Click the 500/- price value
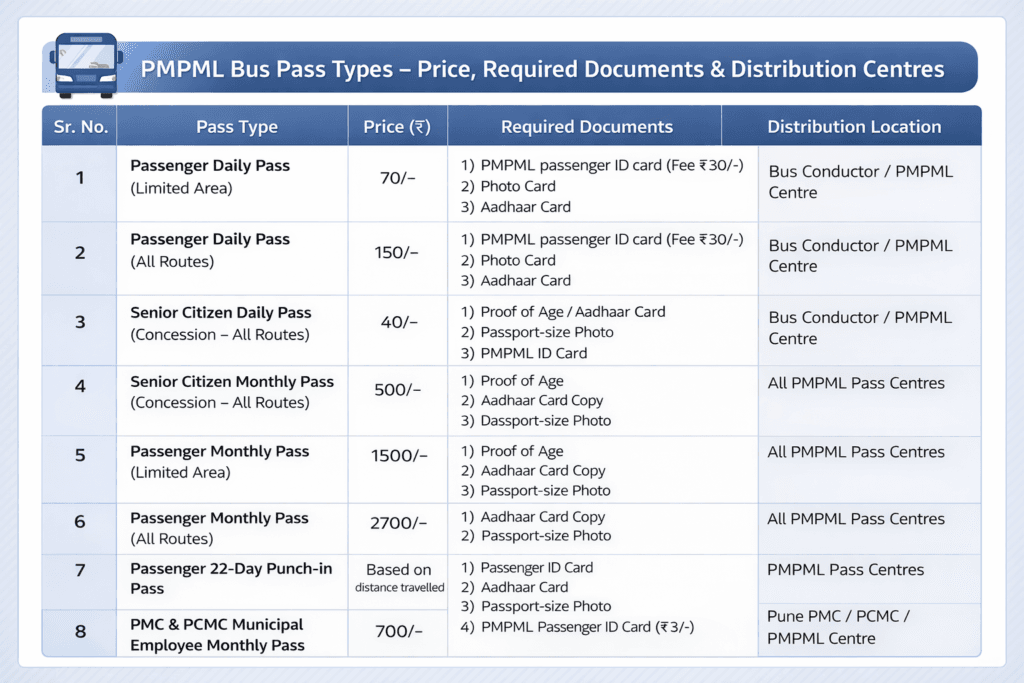Image resolution: width=1024 pixels, height=683 pixels. point(396,395)
